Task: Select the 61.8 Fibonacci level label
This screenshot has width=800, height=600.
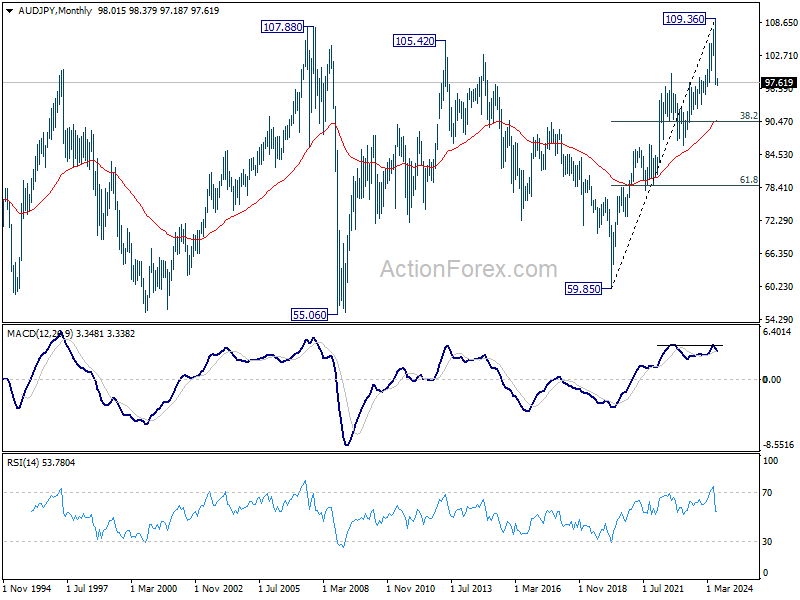Action: point(748,180)
